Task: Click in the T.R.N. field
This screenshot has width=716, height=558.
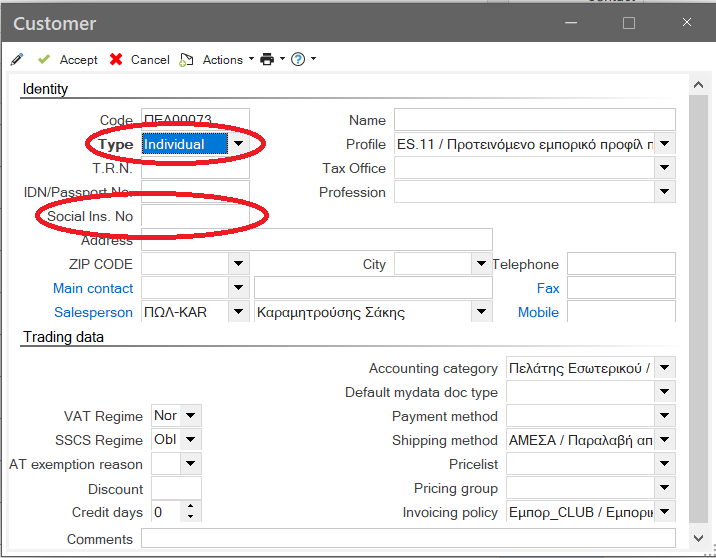Action: pos(195,168)
